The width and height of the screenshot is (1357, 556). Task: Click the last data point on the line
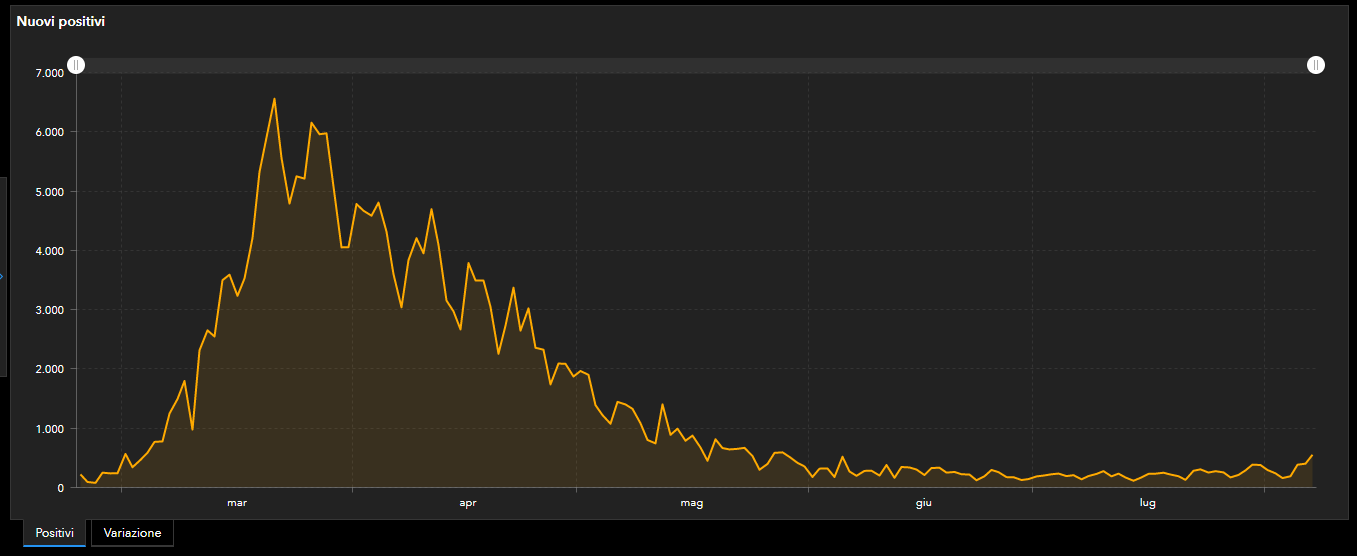pyautogui.click(x=1312, y=455)
